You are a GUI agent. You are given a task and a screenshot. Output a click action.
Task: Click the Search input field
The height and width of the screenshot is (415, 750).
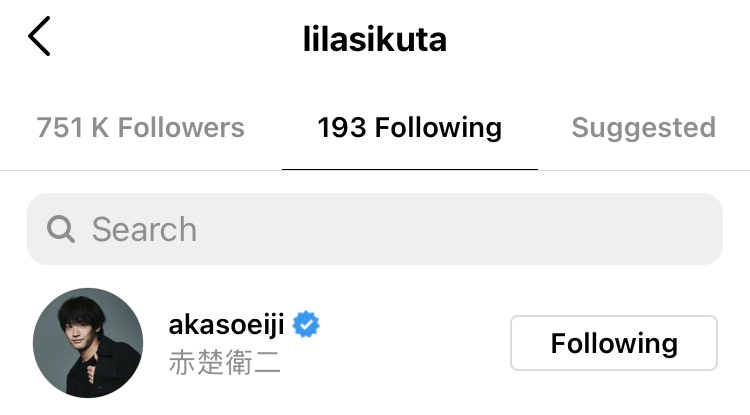coord(375,229)
